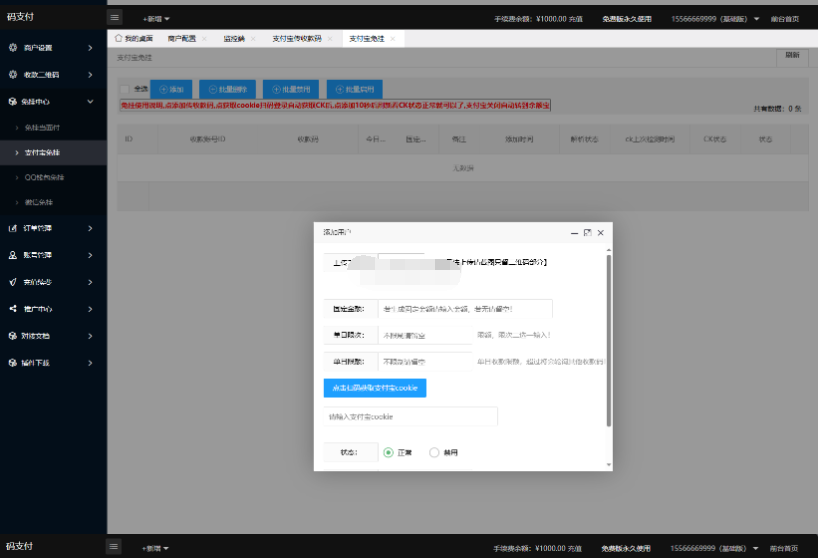
Task: Expand the 对接文档 sidebar menu chevron
Action: click(x=90, y=336)
